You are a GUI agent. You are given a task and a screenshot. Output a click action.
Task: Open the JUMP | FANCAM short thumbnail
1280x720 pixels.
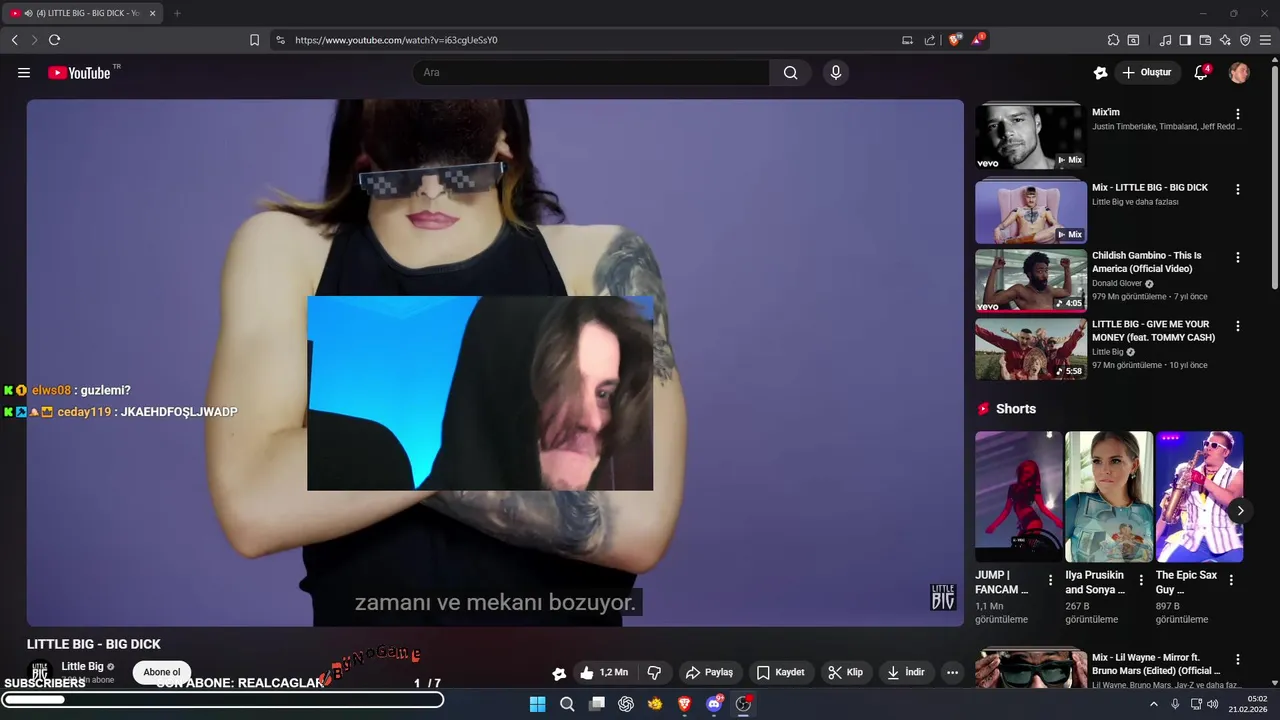[1019, 497]
